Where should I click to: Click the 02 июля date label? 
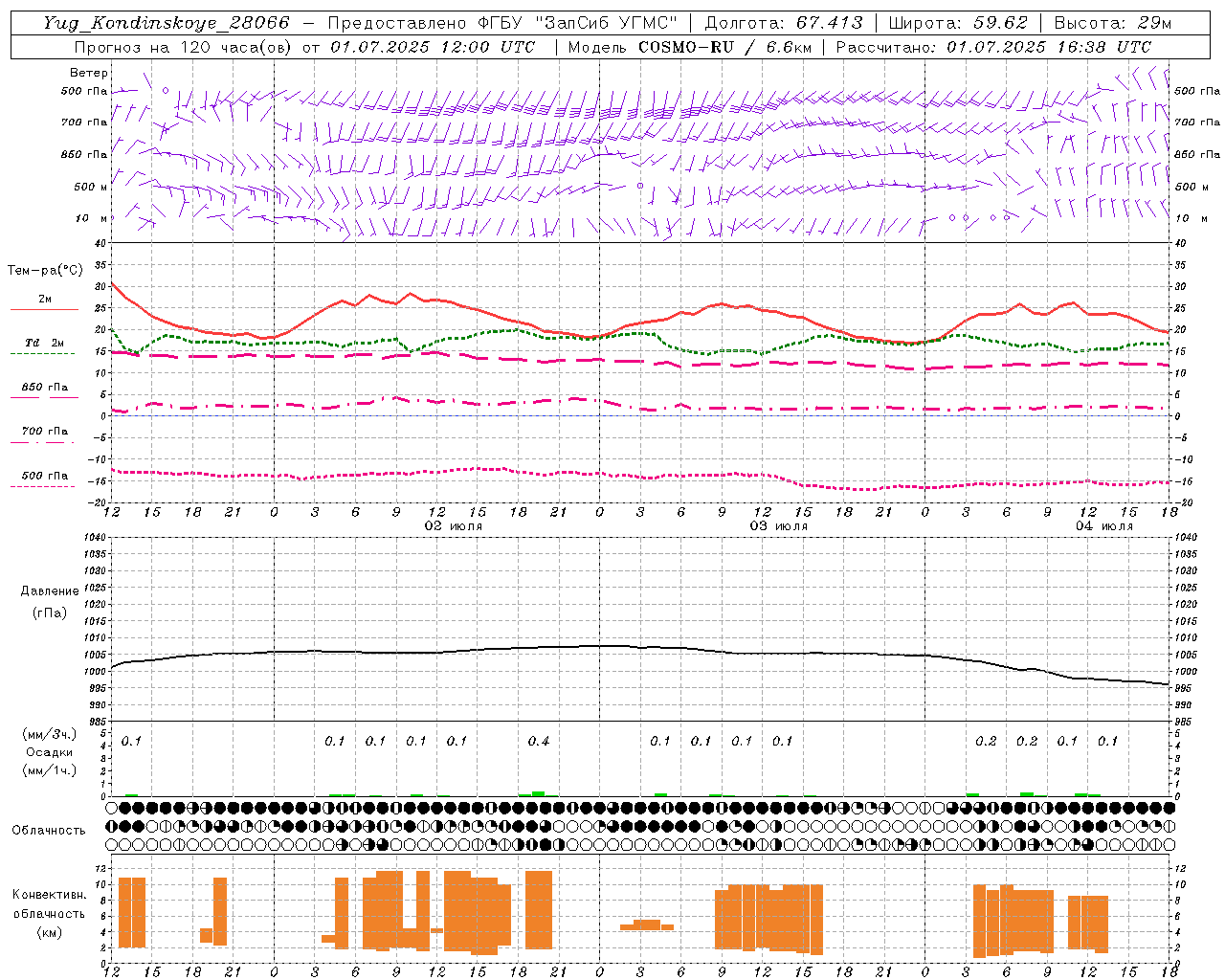[454, 526]
